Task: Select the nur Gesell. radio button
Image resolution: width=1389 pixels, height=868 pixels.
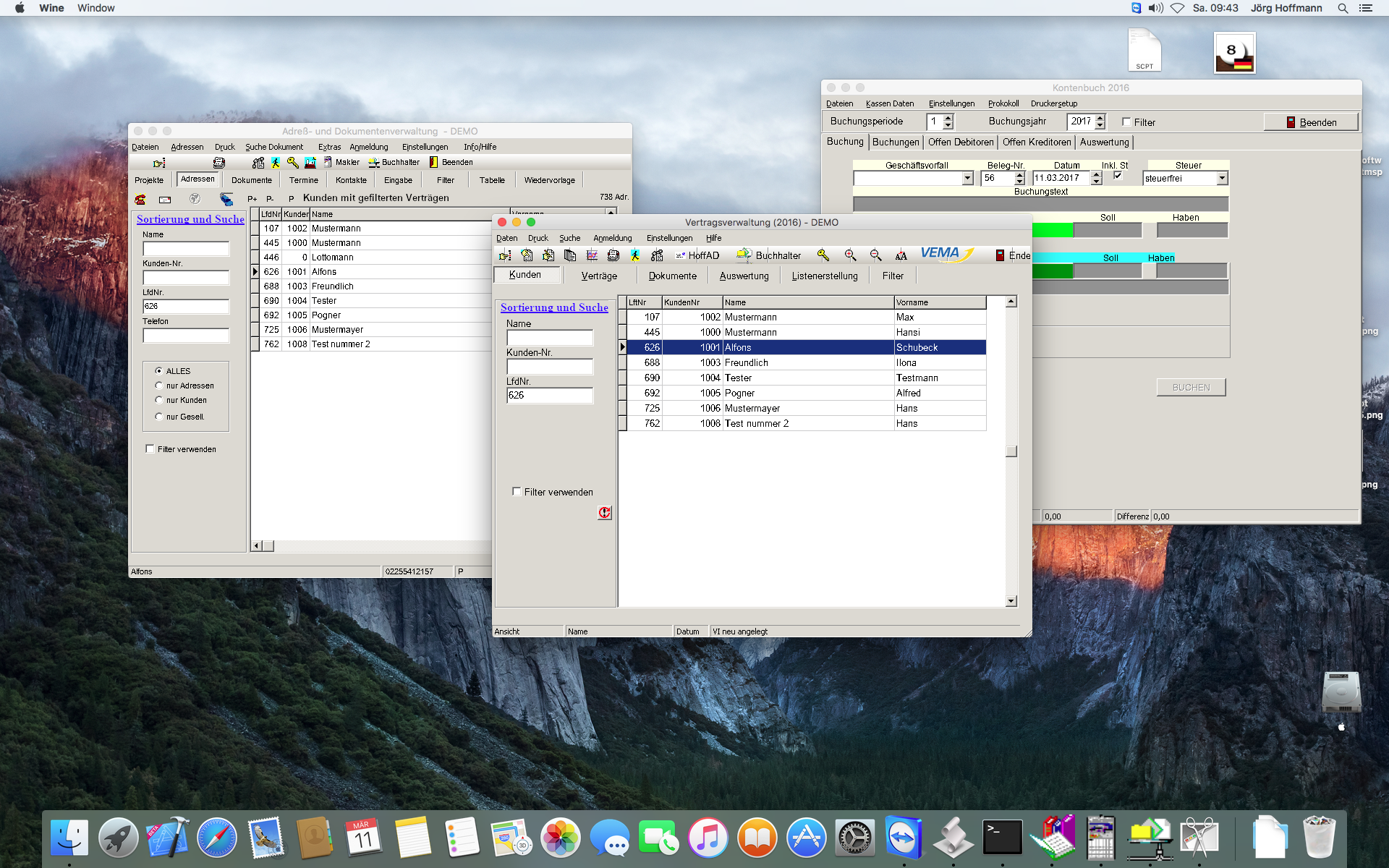Action: click(159, 417)
